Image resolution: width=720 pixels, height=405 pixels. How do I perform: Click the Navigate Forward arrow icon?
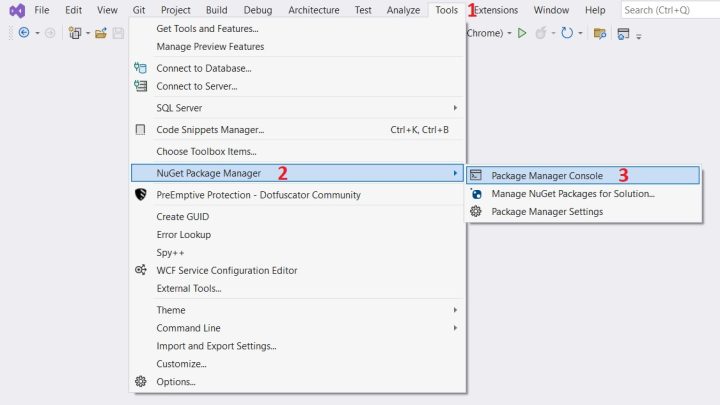pos(50,33)
